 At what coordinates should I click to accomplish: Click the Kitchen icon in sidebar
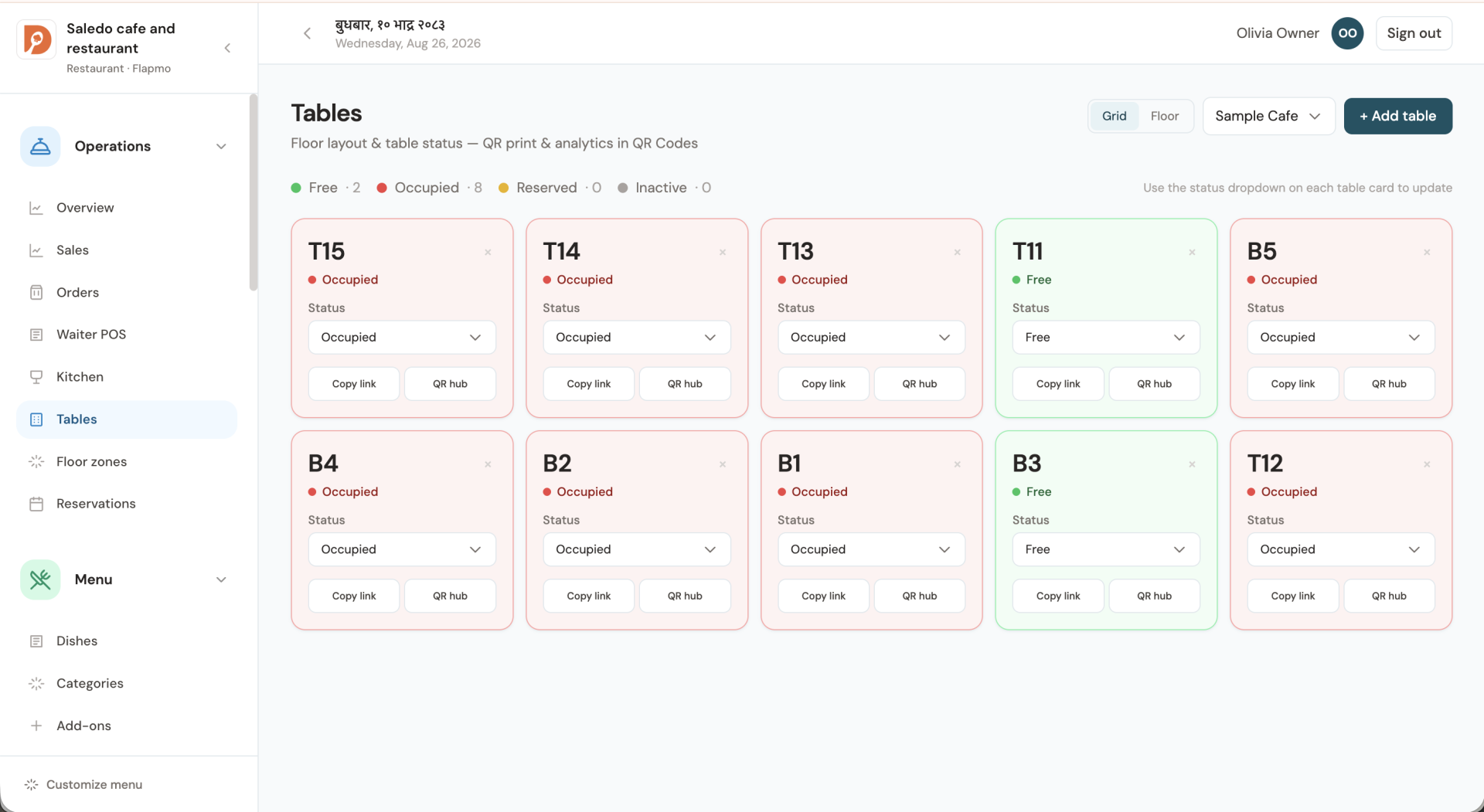[x=36, y=377]
